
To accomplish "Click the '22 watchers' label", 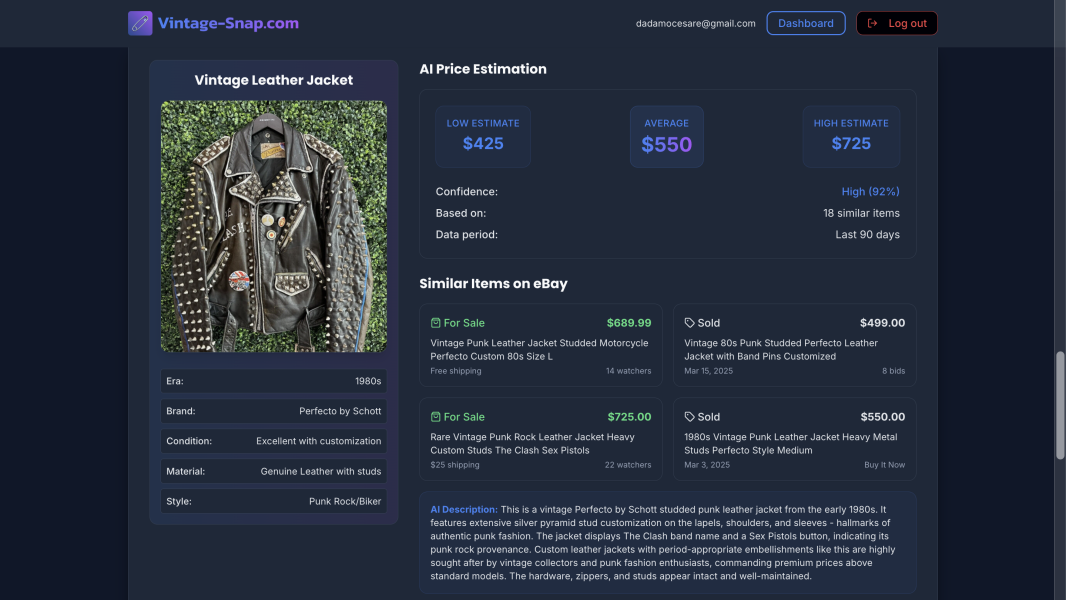I will click(x=627, y=465).
